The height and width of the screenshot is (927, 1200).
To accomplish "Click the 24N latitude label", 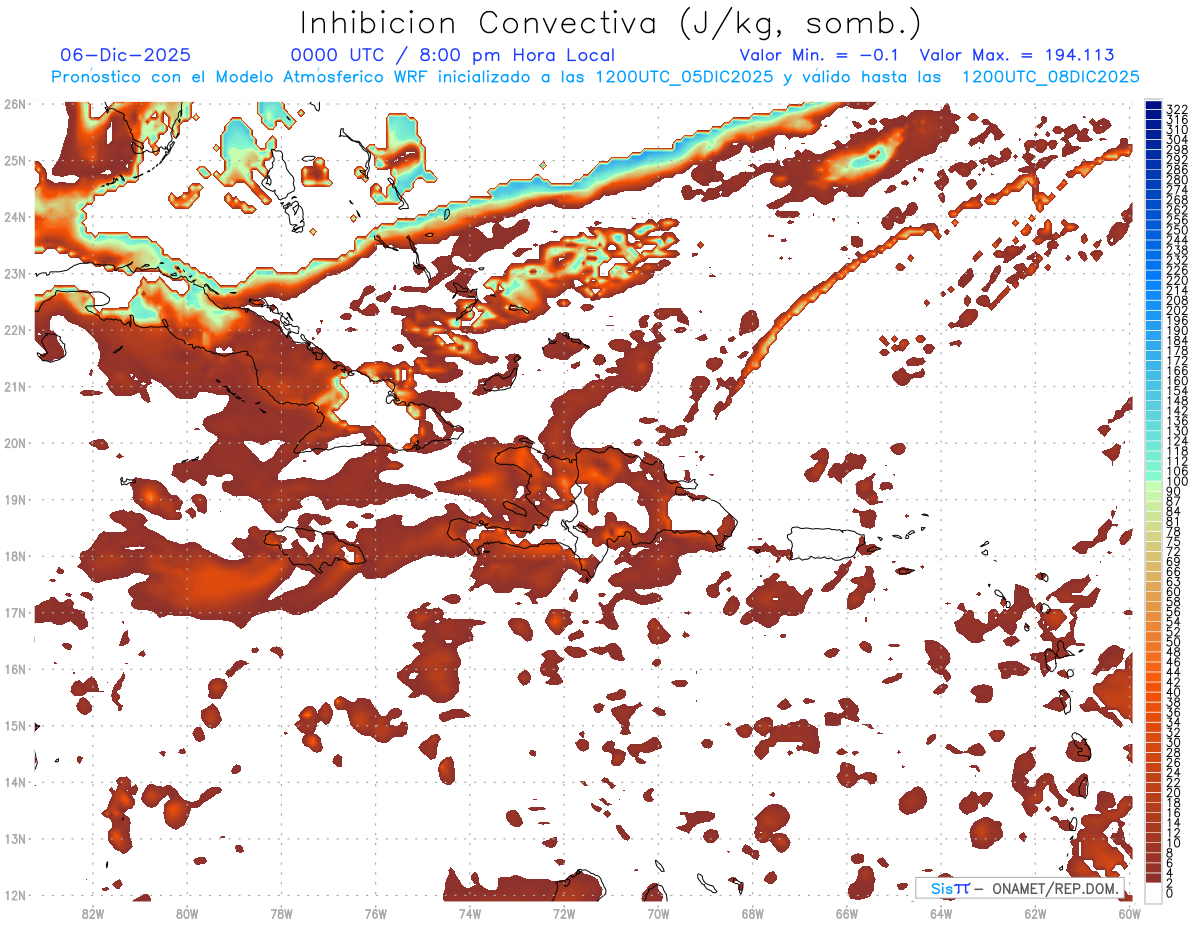I will coord(15,217).
